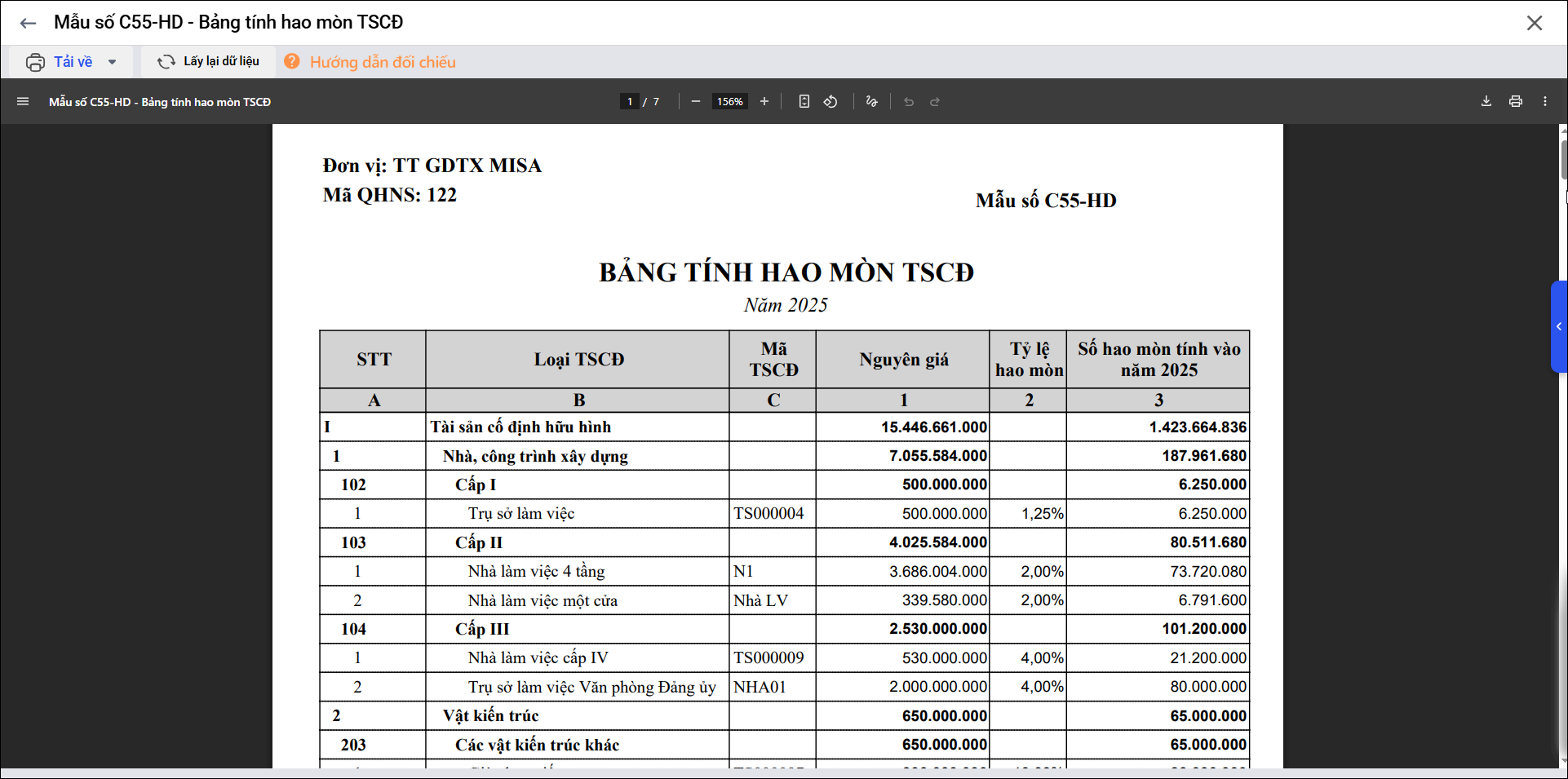This screenshot has height=779, width=1568.
Task: Click Lấy lại dữ liệu to refresh data
Action: (x=209, y=62)
